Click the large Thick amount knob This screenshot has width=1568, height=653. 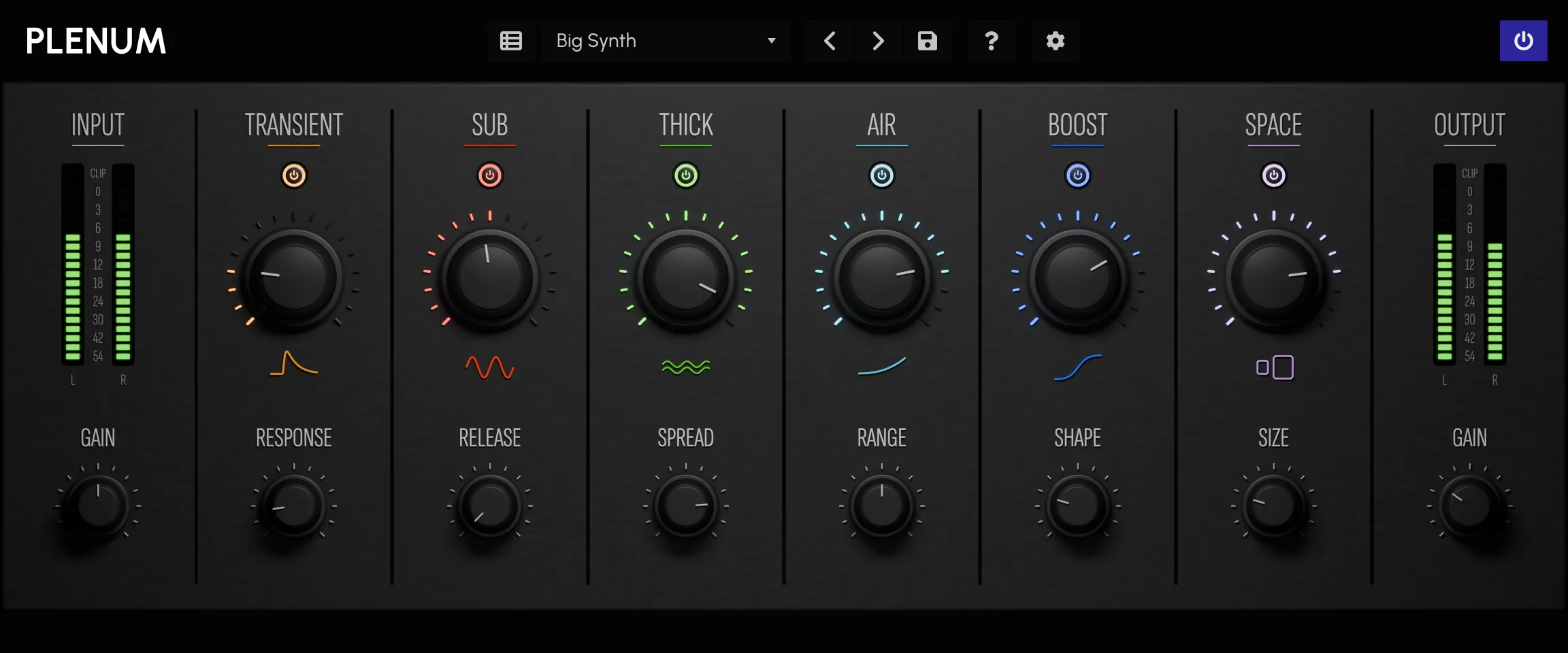pos(686,279)
